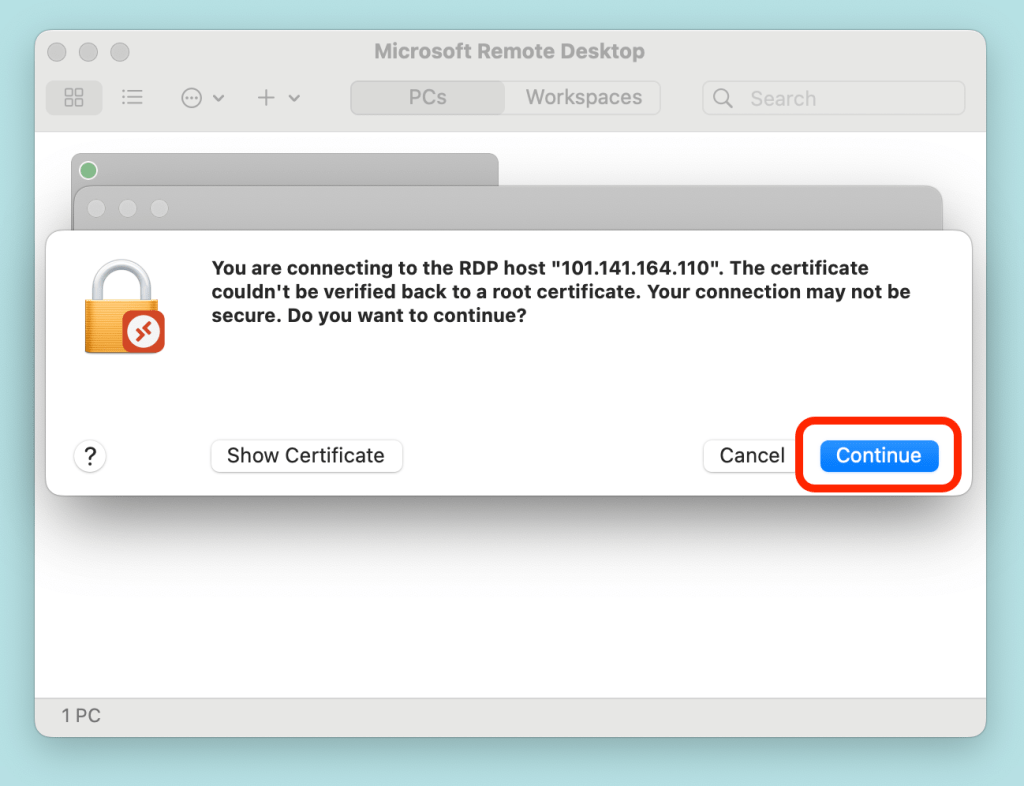This screenshot has height=786, width=1024.
Task: Continue connecting despite certificate warning
Action: coord(878,456)
